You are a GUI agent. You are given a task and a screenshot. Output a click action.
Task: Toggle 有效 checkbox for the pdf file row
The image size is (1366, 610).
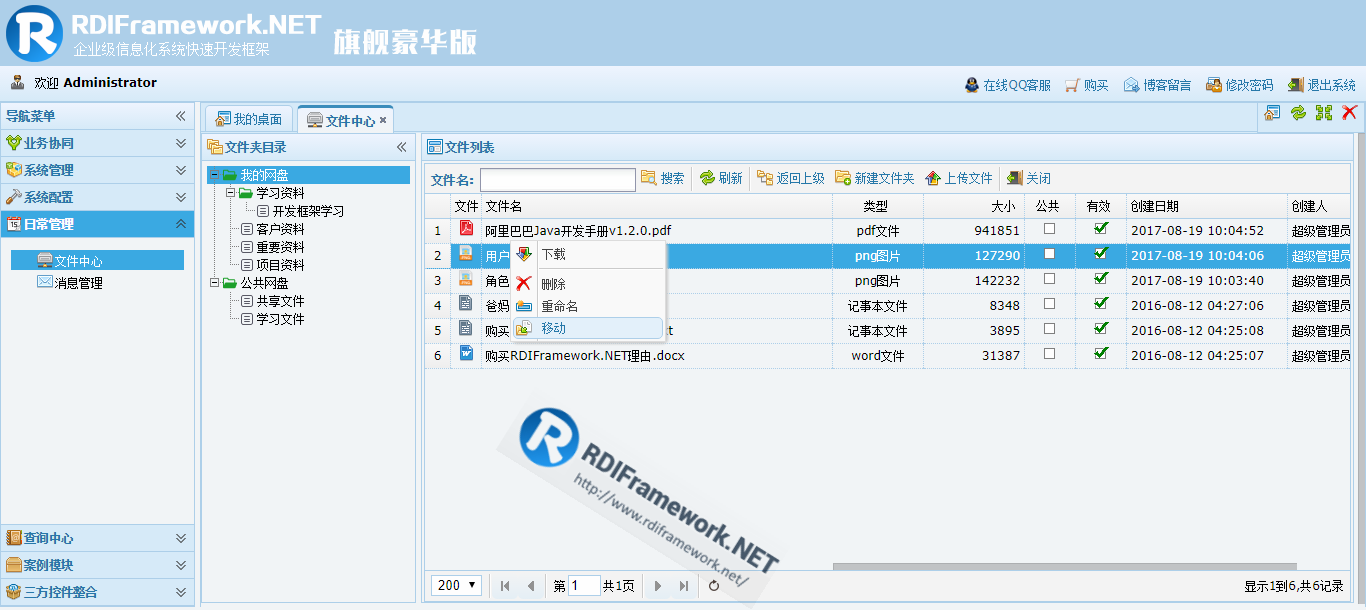tap(1101, 228)
